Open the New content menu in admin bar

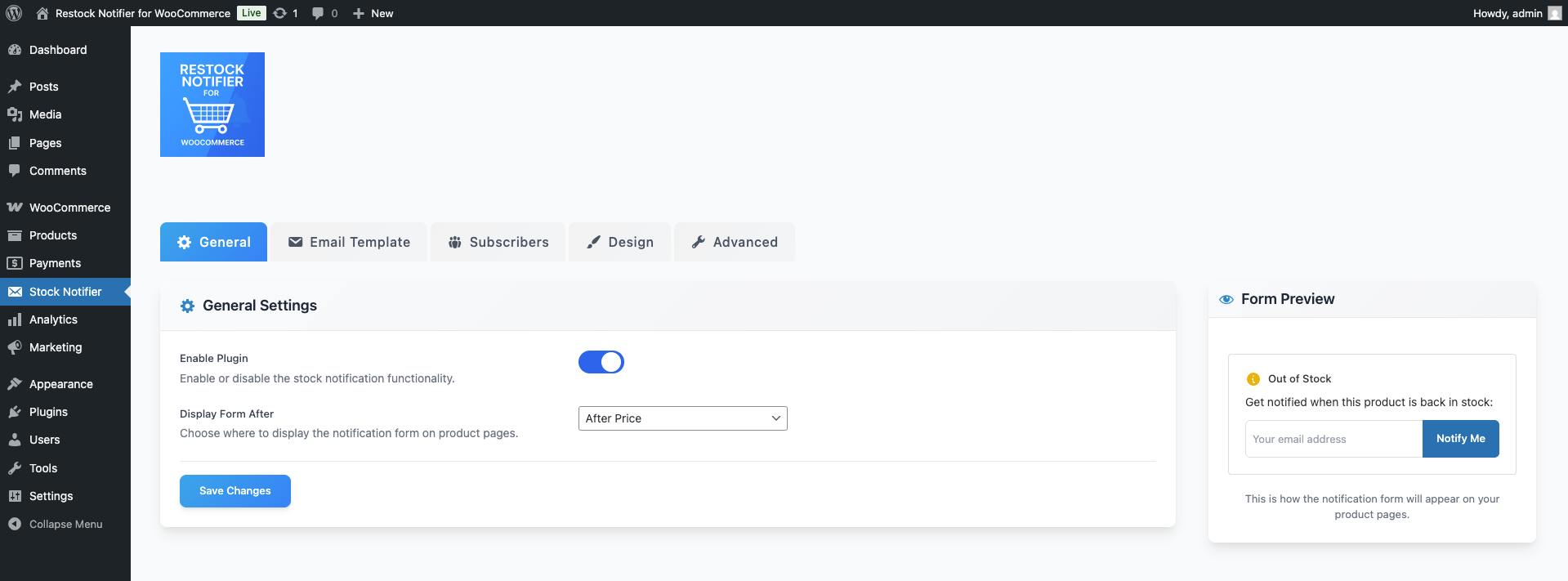tap(373, 13)
